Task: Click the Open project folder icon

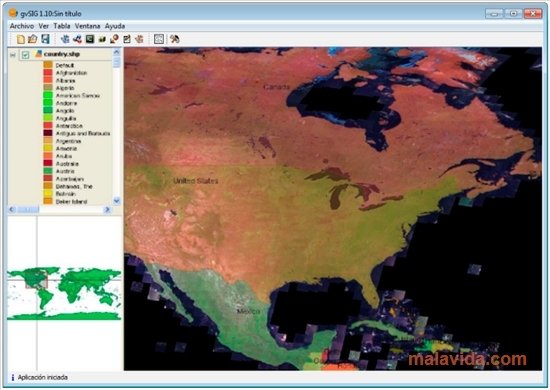Action: click(33, 39)
